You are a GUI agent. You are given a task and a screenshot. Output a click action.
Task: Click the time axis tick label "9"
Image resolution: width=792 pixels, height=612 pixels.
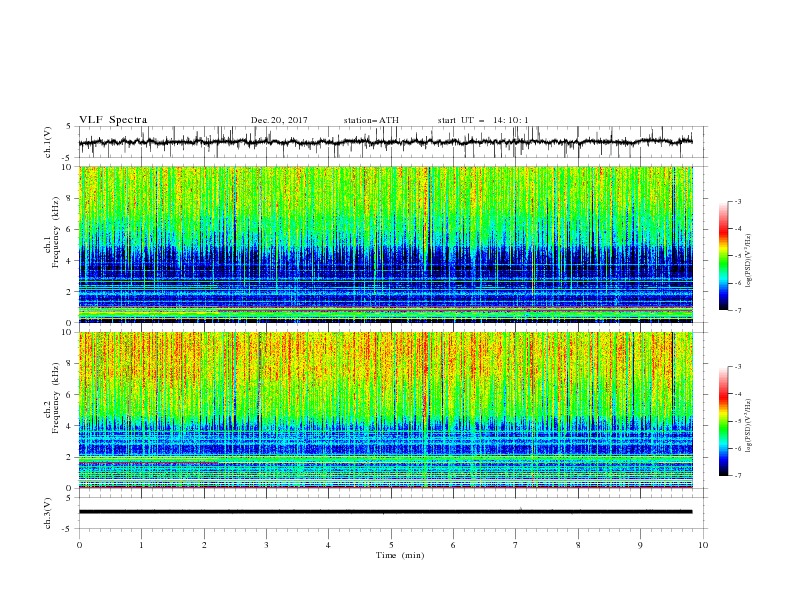[x=640, y=545]
